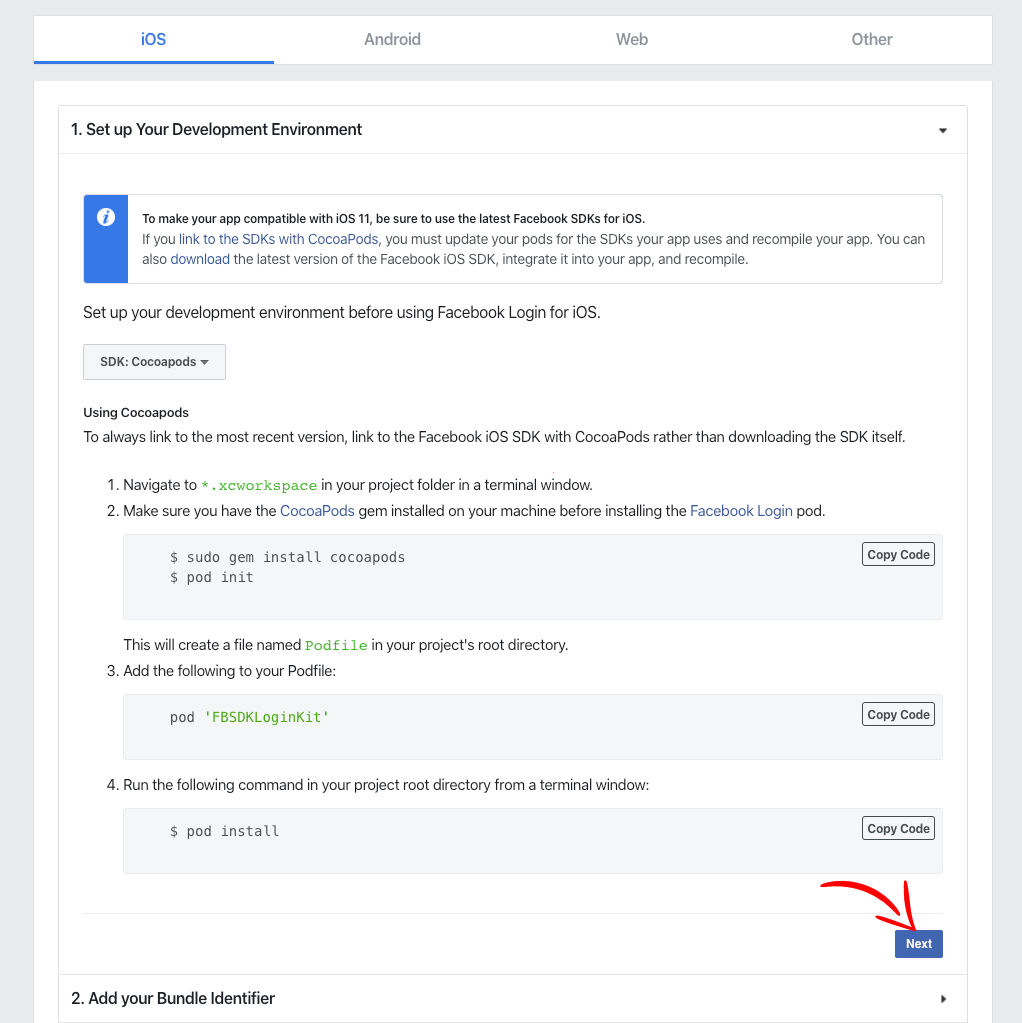Click the *.xcworkspace code text

tap(259, 486)
